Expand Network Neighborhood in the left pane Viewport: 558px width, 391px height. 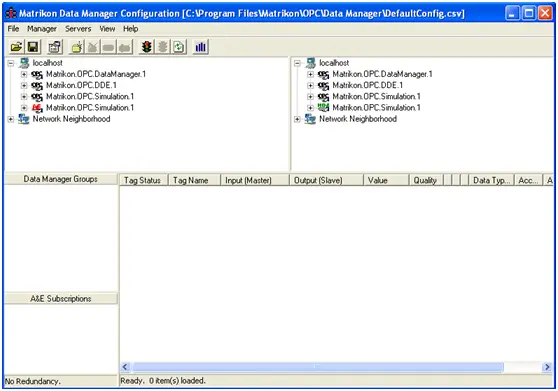pos(11,119)
